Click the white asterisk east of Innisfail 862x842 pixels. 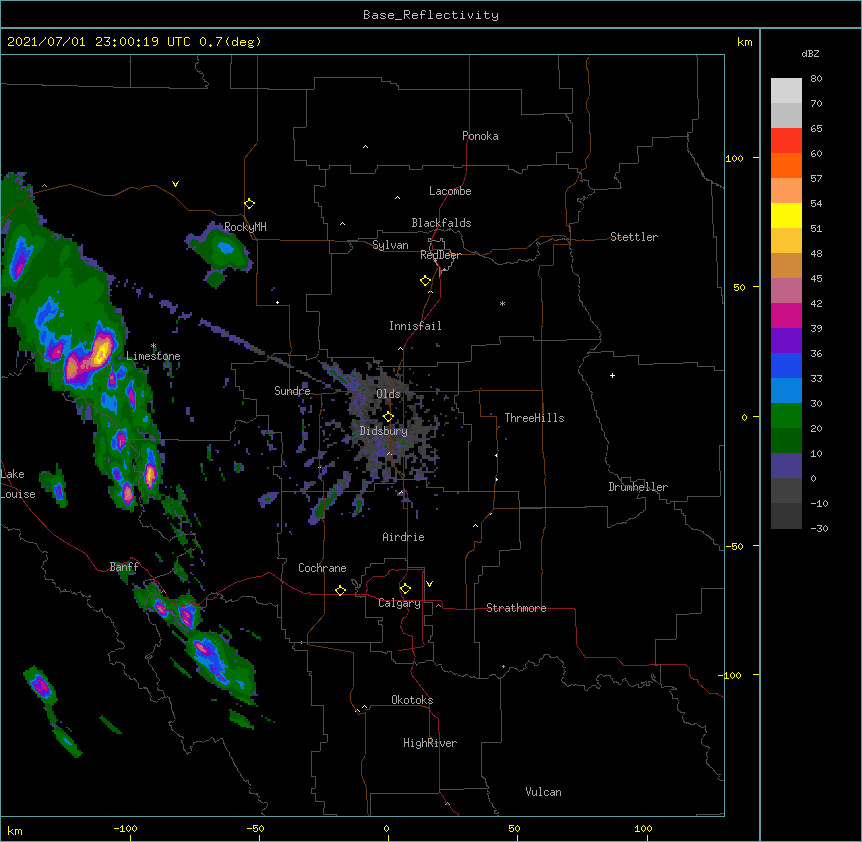point(502,303)
